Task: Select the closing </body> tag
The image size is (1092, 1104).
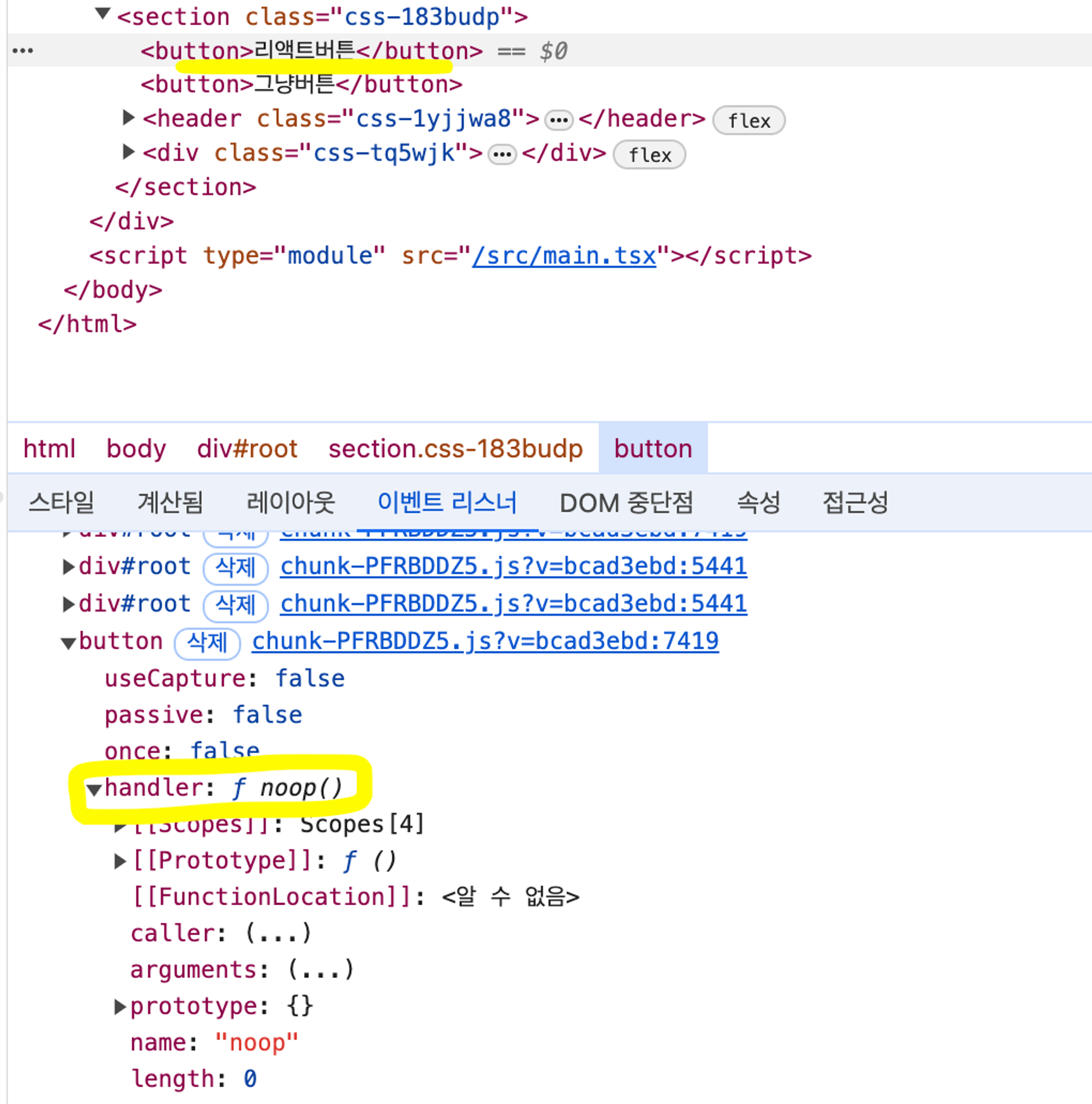Action: 113,290
